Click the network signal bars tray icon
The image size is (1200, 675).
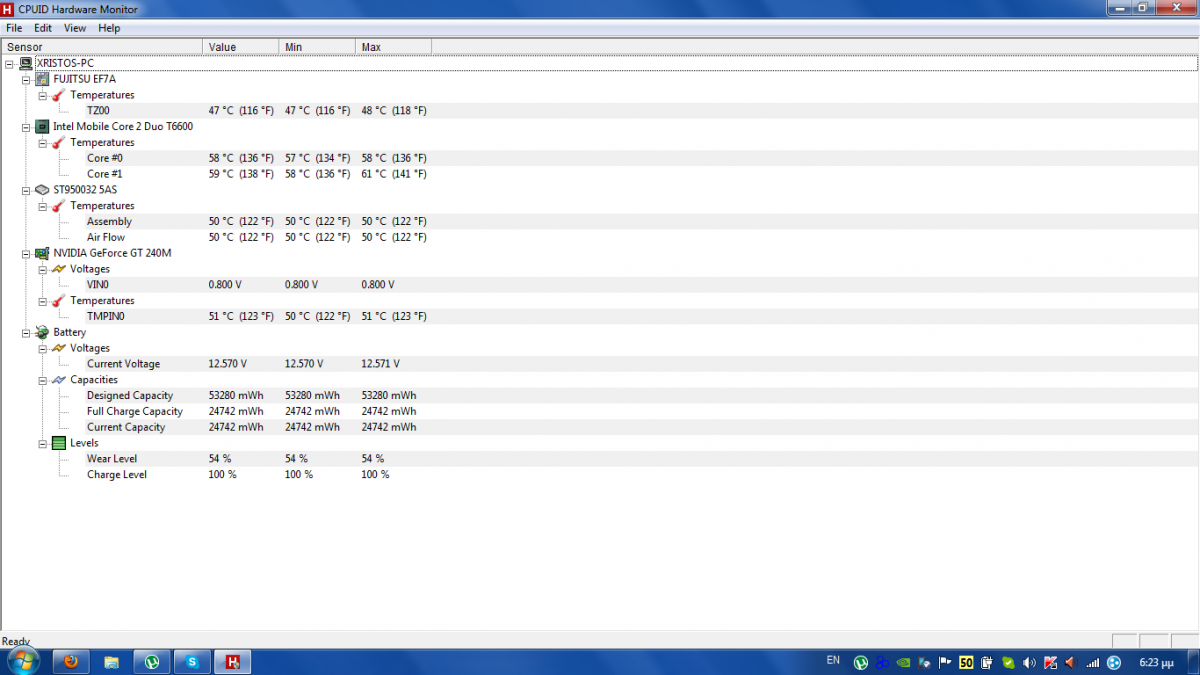coord(1092,662)
